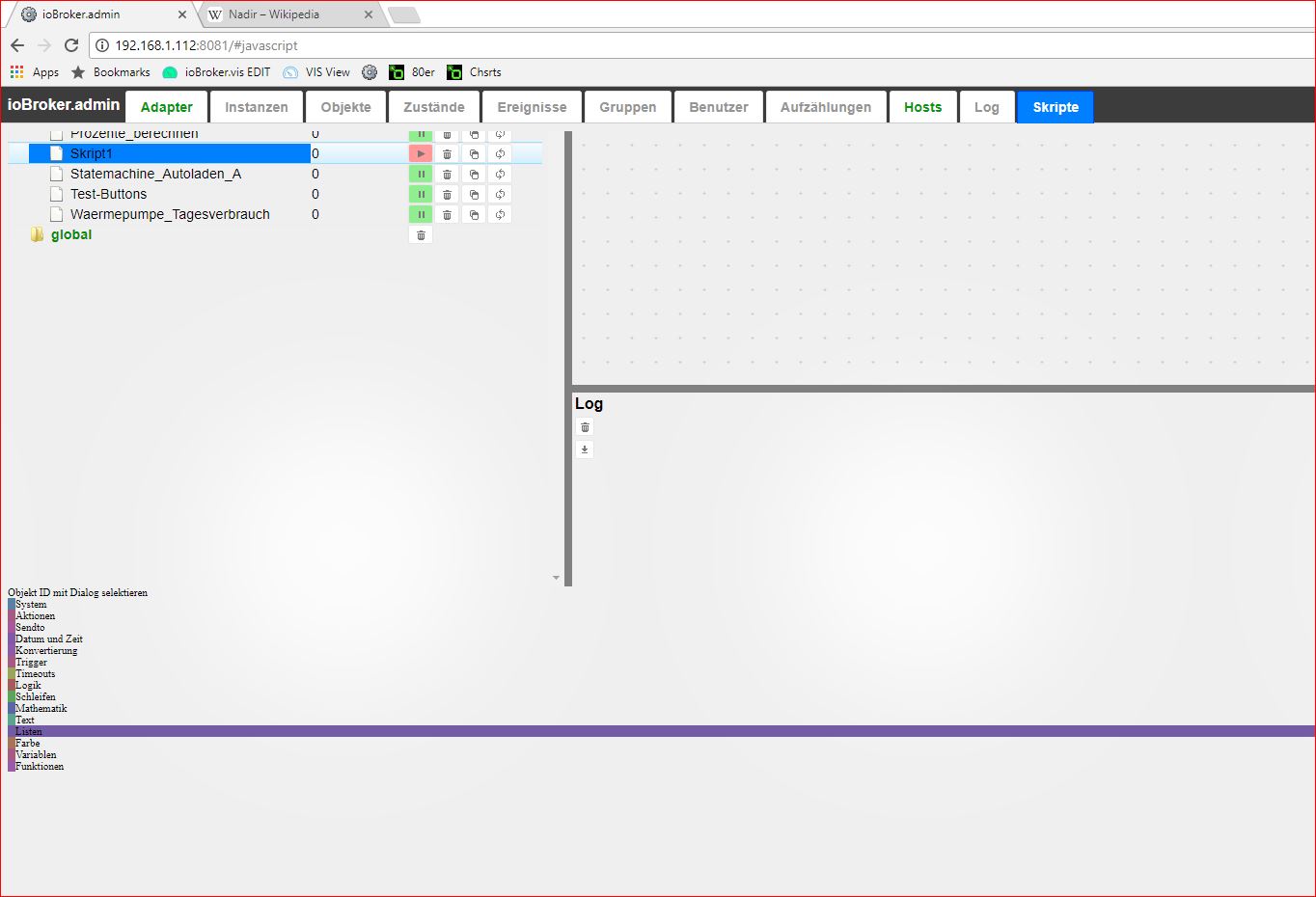Expand the Konvertierung block category
The image size is (1316, 897).
tap(46, 650)
